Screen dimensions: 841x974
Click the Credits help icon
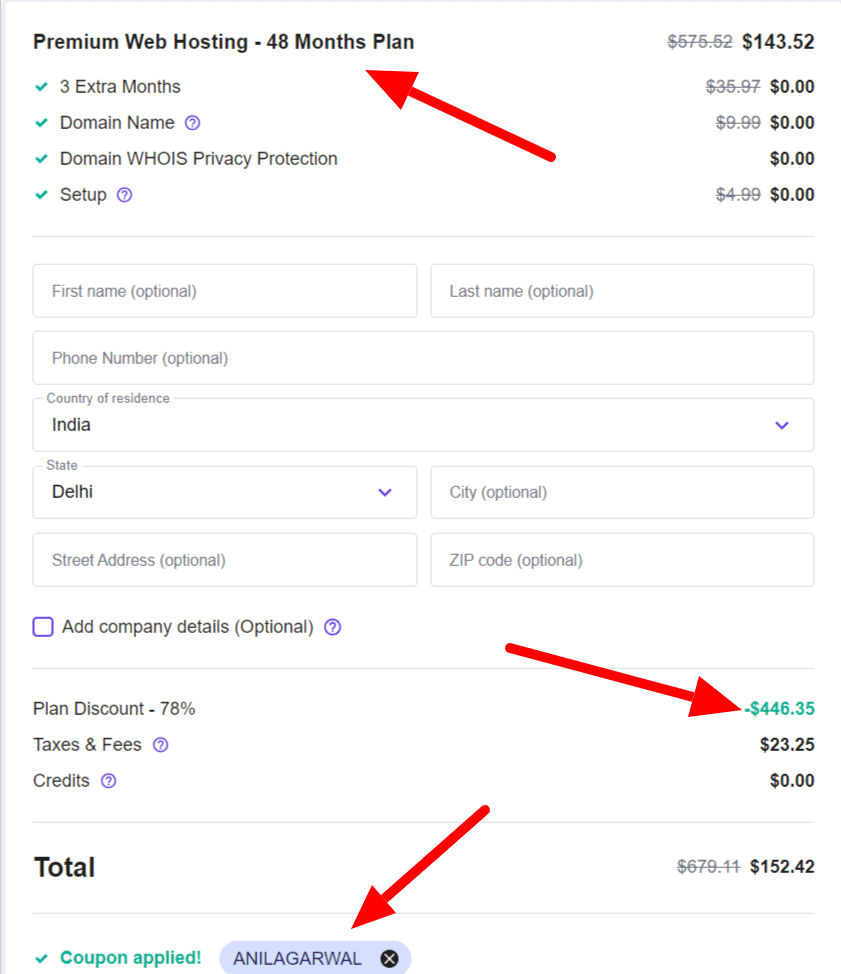pos(108,781)
